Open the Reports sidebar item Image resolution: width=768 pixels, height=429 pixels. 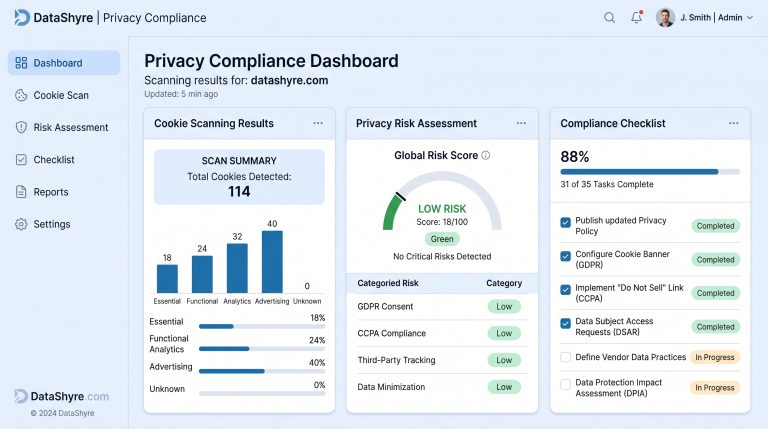(64, 192)
